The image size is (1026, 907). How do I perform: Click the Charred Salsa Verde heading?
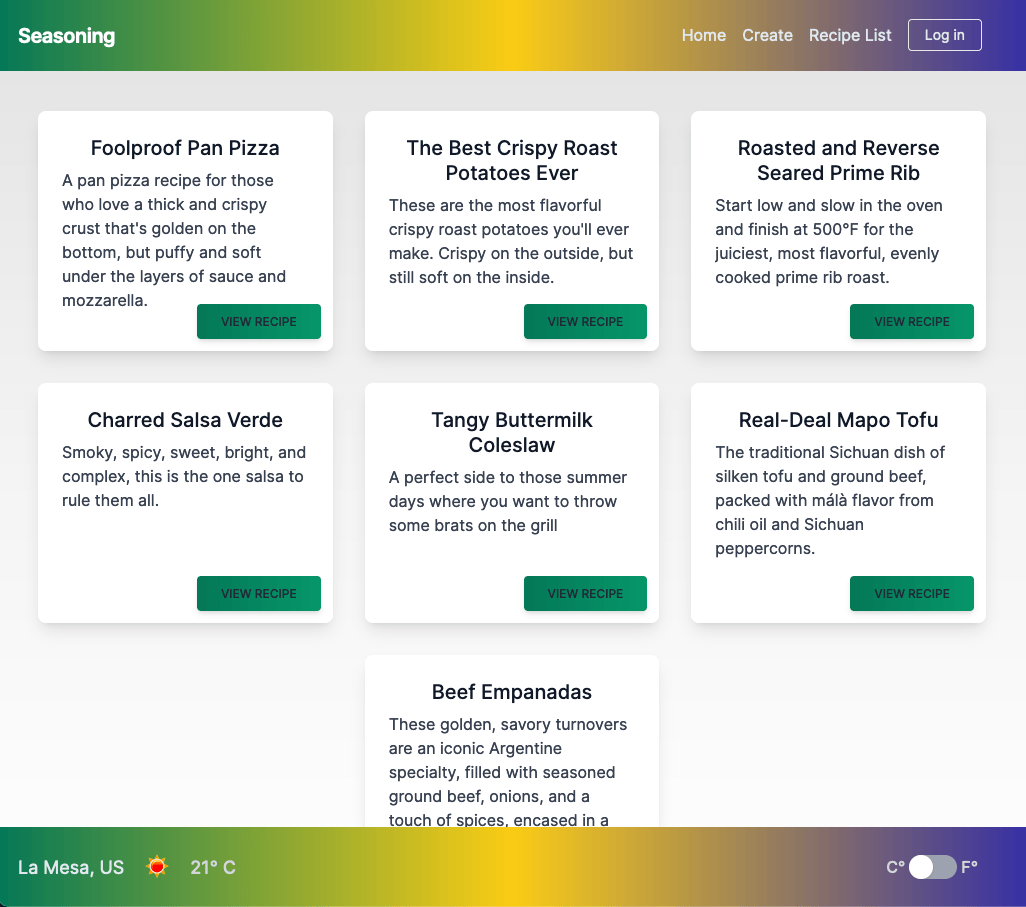click(185, 420)
